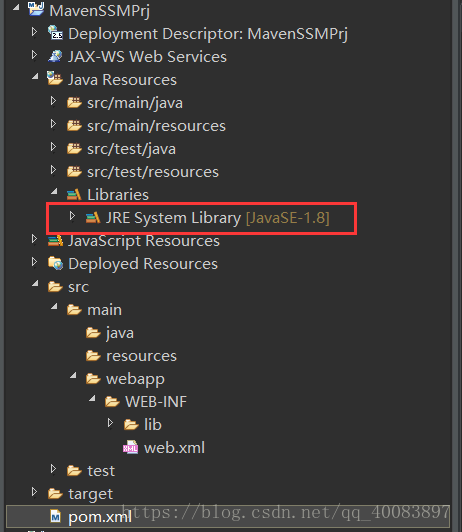Click the lib folder icon
Viewport: 462px width, 532px height.
(x=131, y=425)
